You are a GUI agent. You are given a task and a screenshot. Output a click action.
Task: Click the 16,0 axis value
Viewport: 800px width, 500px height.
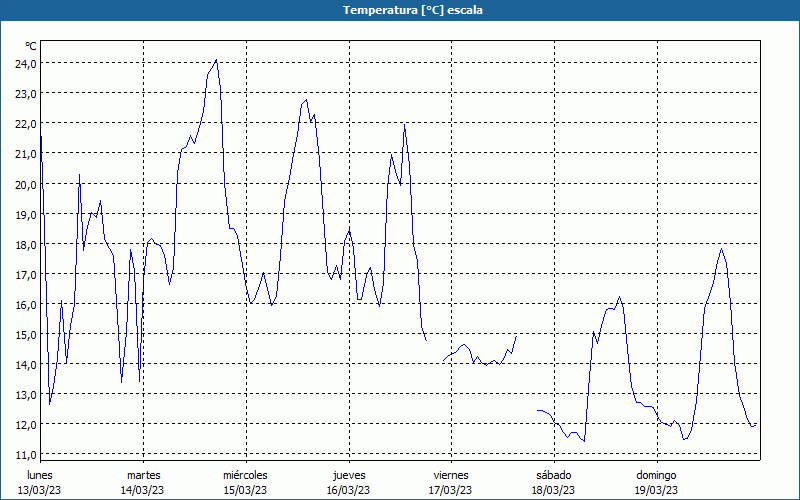pyautogui.click(x=27, y=305)
